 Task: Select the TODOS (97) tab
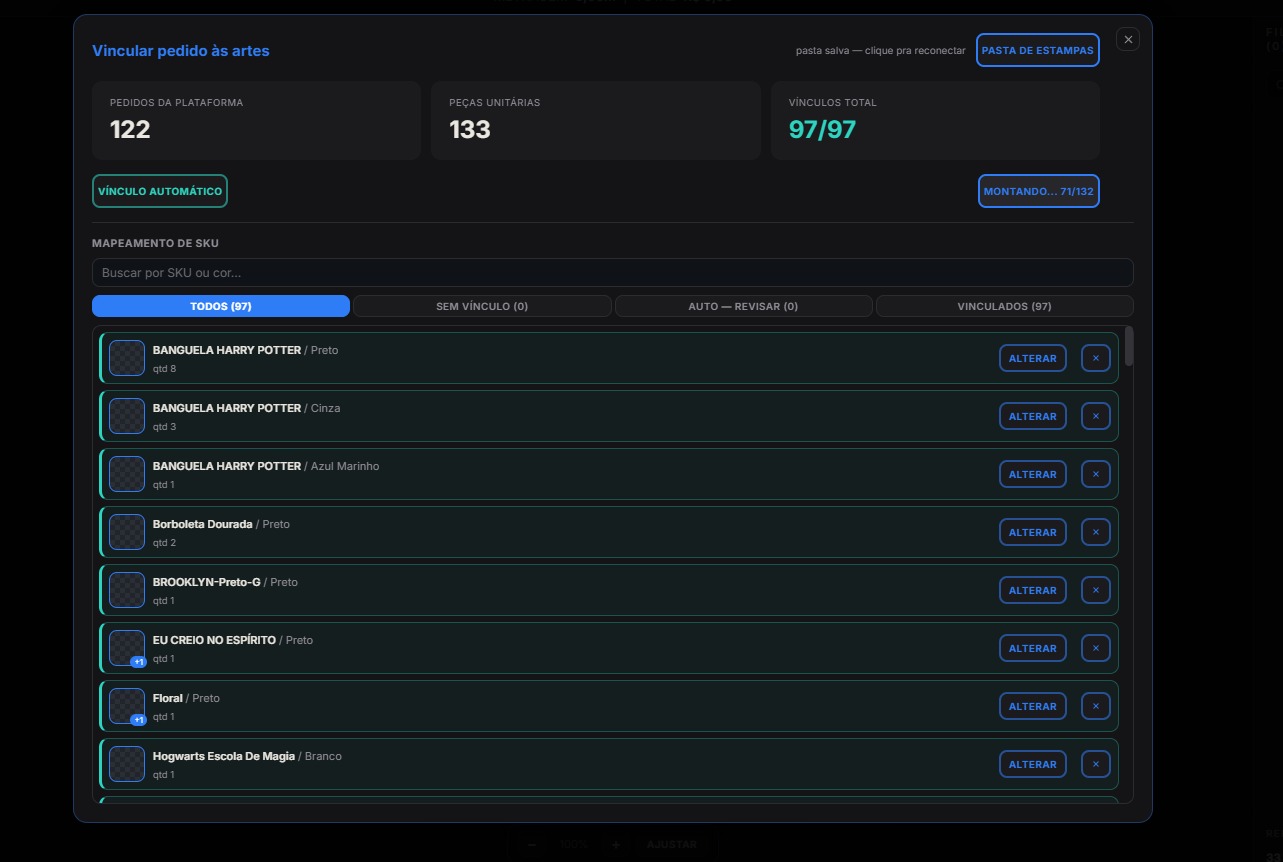[x=221, y=306]
